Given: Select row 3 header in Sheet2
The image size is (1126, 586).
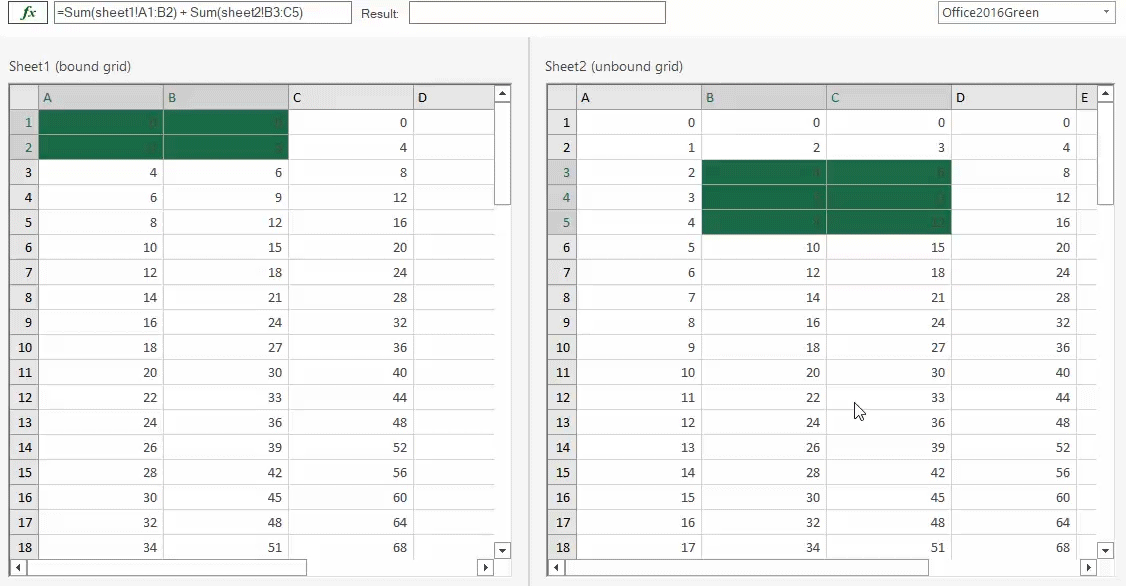Looking at the screenshot, I should 562,172.
